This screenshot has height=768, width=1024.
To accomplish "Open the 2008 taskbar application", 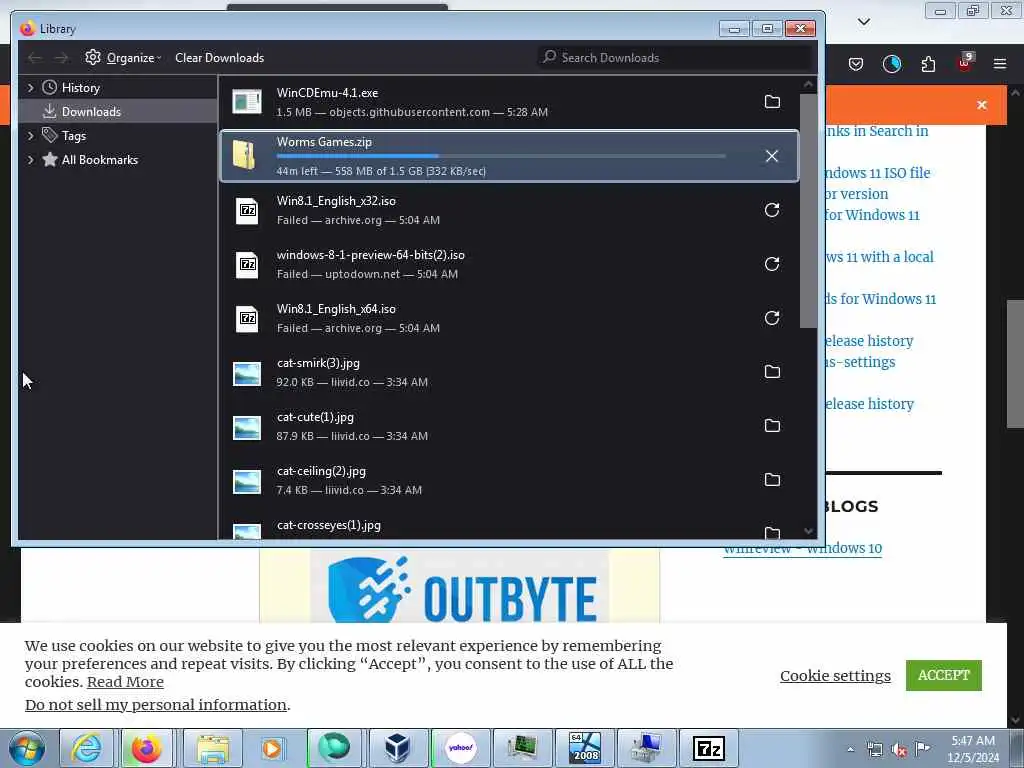I will (584, 748).
